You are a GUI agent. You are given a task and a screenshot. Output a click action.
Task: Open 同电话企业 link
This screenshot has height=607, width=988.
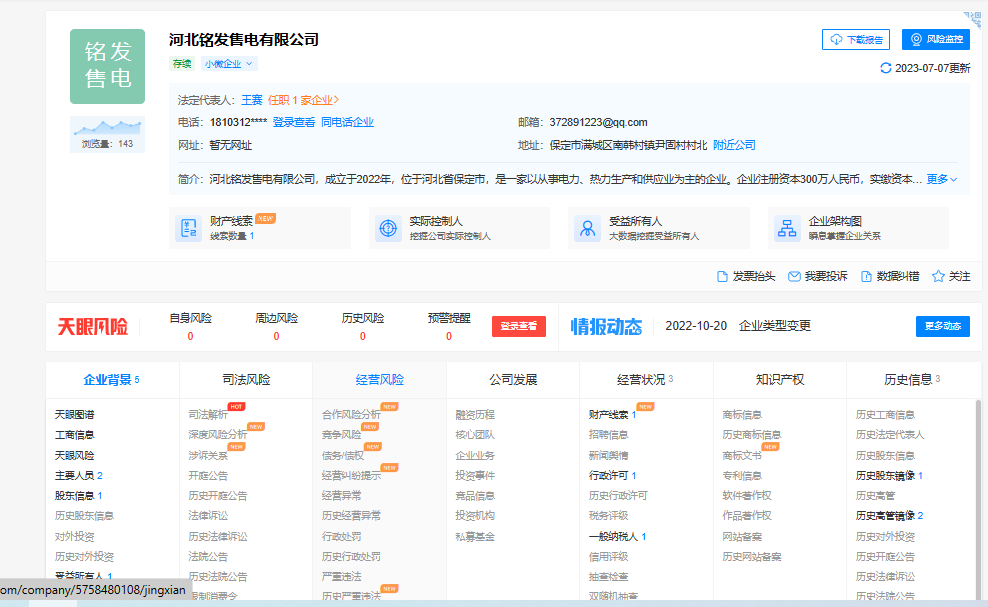347,122
